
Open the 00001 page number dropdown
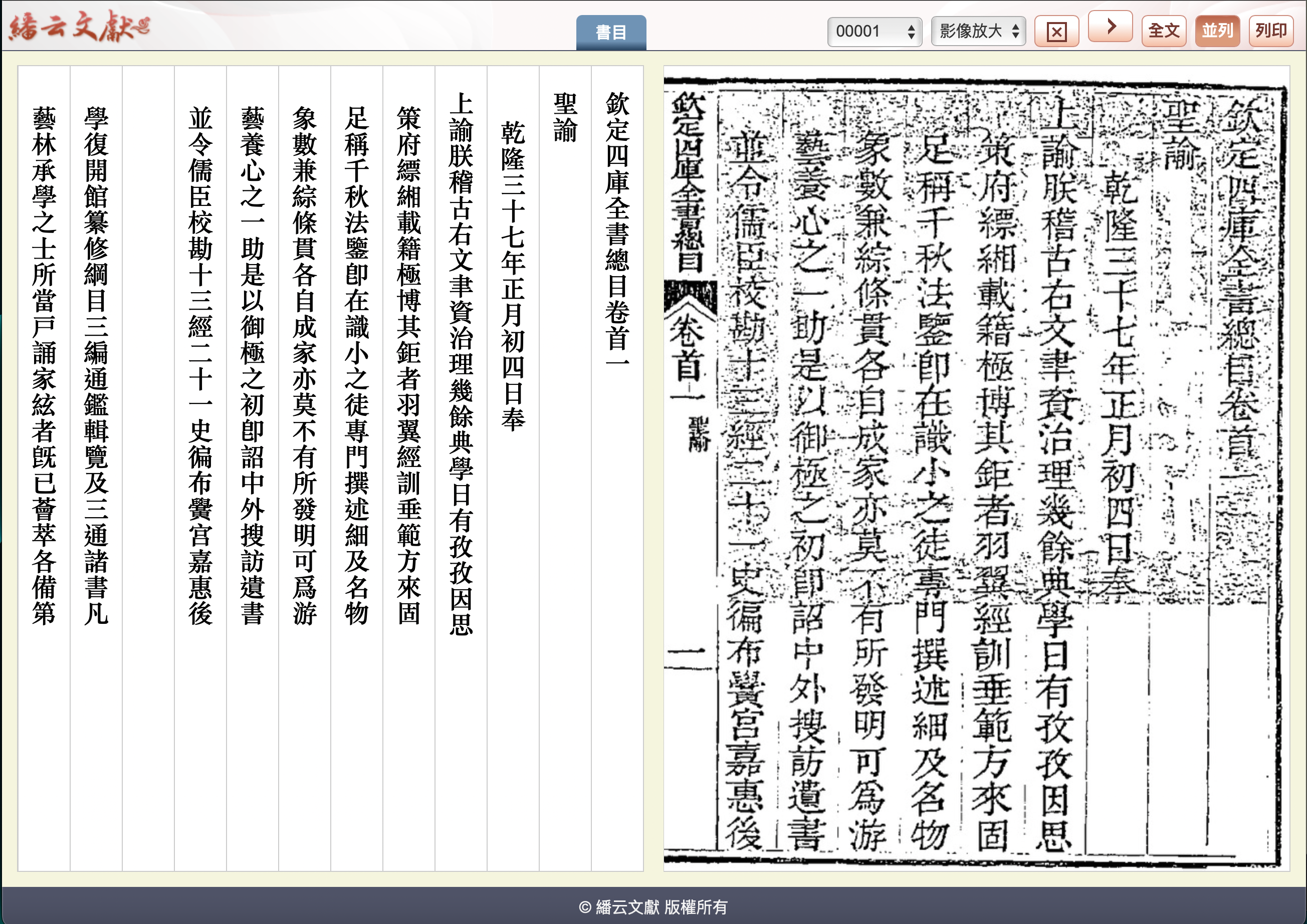[x=875, y=31]
